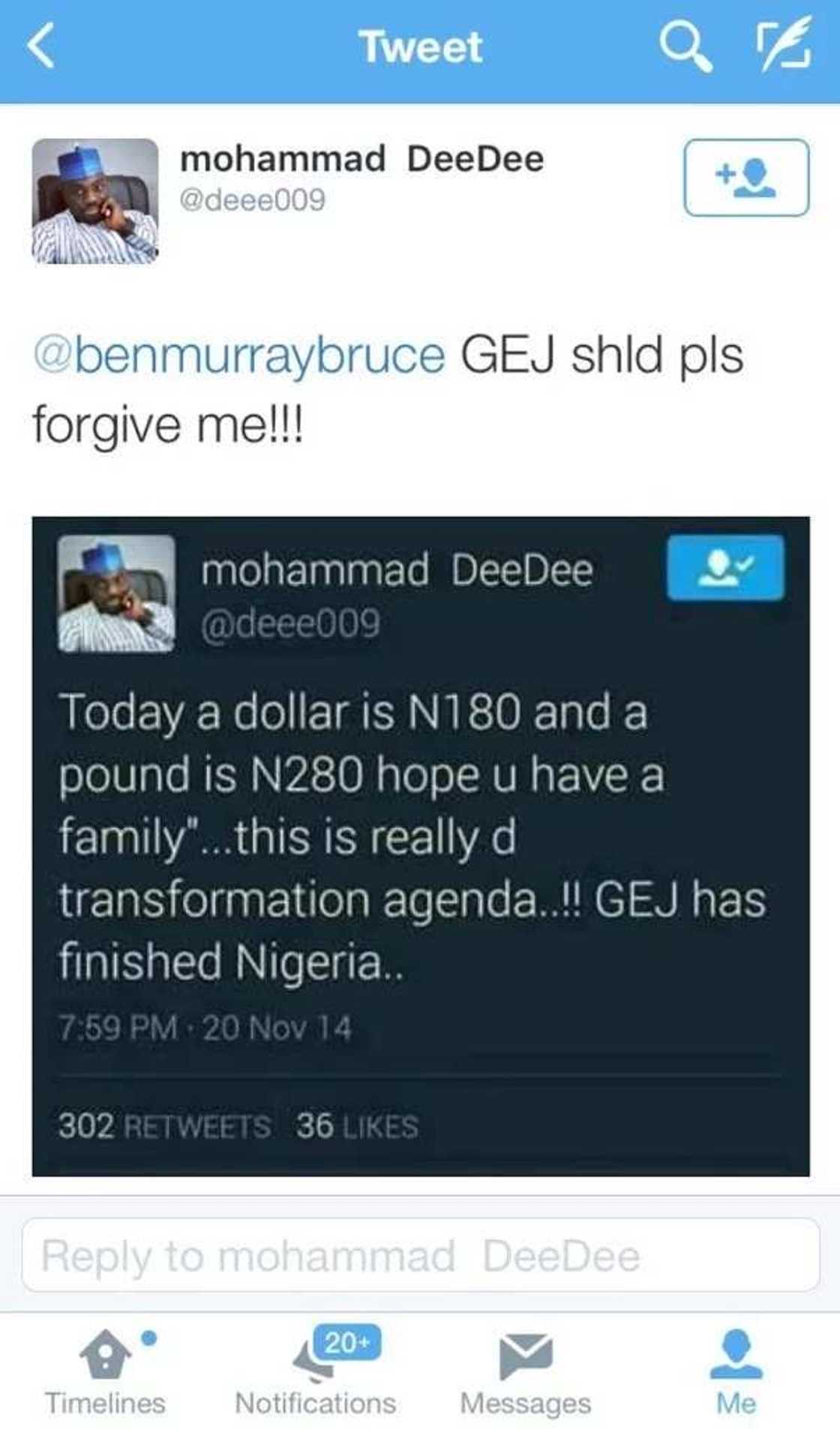This screenshot has width=840, height=1429.
Task: Tap the avatar inside the embedded tweet
Action: click(x=117, y=593)
